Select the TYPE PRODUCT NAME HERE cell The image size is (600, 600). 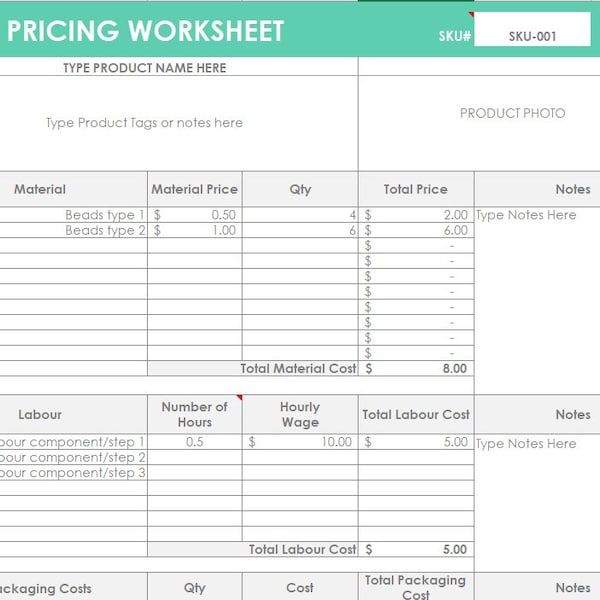point(179,67)
